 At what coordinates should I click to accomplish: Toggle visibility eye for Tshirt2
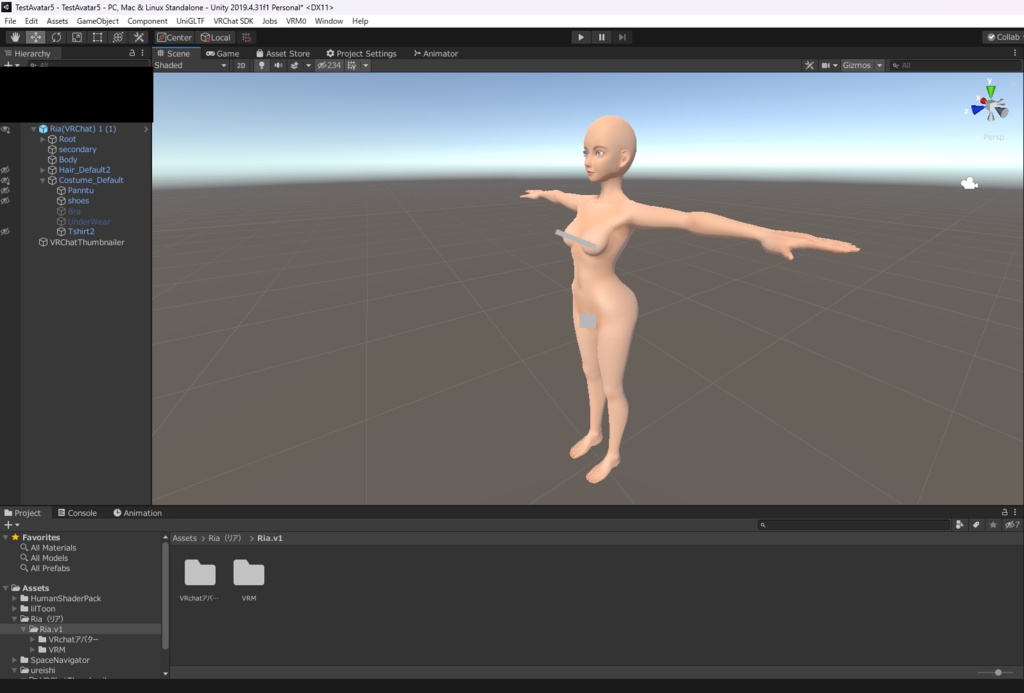pos(5,232)
